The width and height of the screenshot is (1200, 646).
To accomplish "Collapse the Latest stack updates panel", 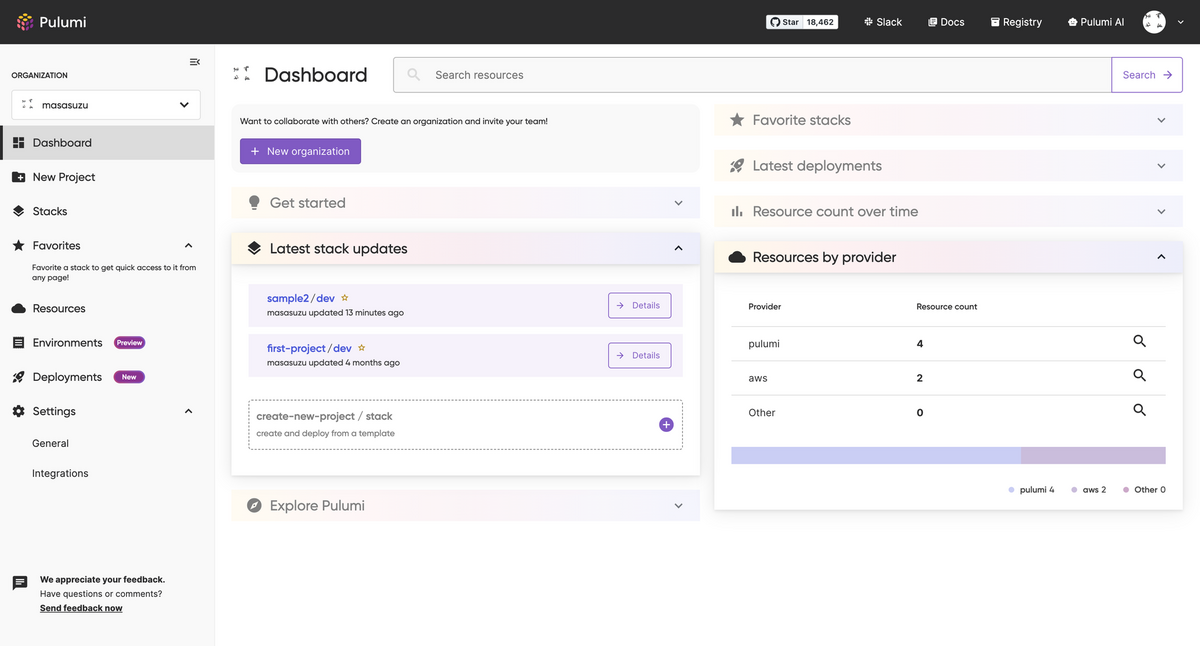I will [x=678, y=248].
